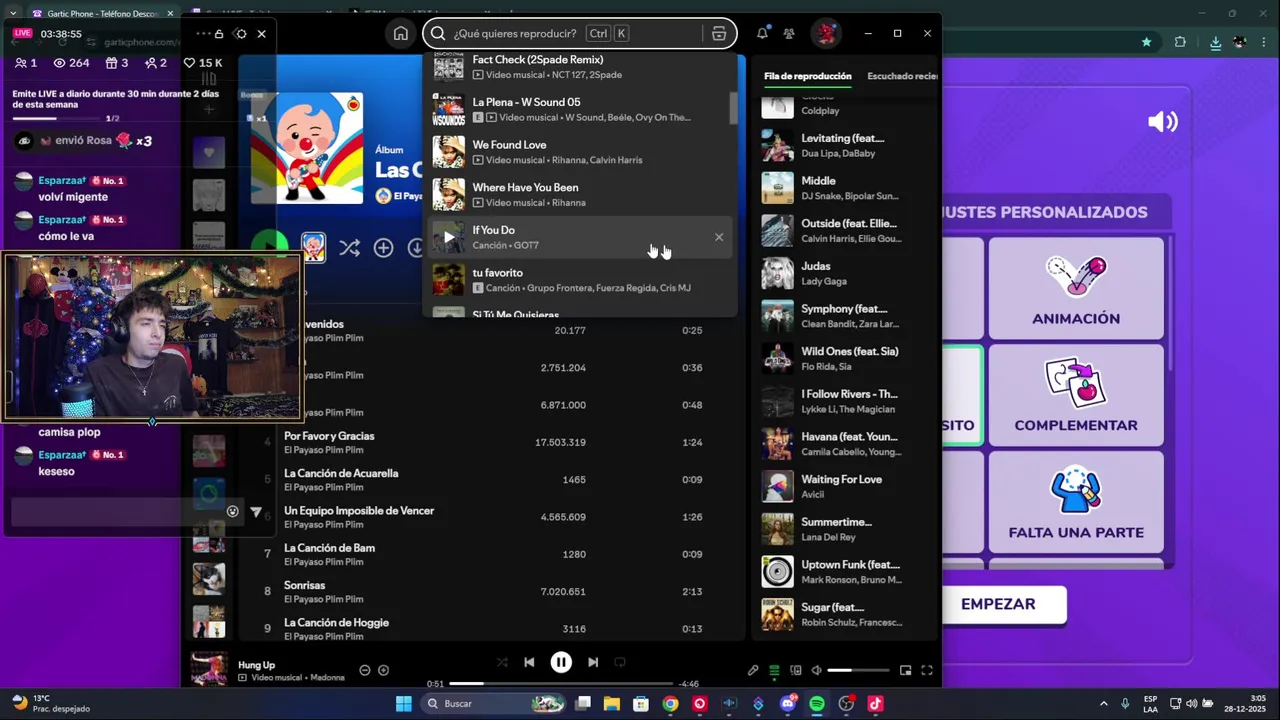The width and height of the screenshot is (1280, 720).
Task: Switch to Escuchado recientemente tab
Action: point(902,76)
